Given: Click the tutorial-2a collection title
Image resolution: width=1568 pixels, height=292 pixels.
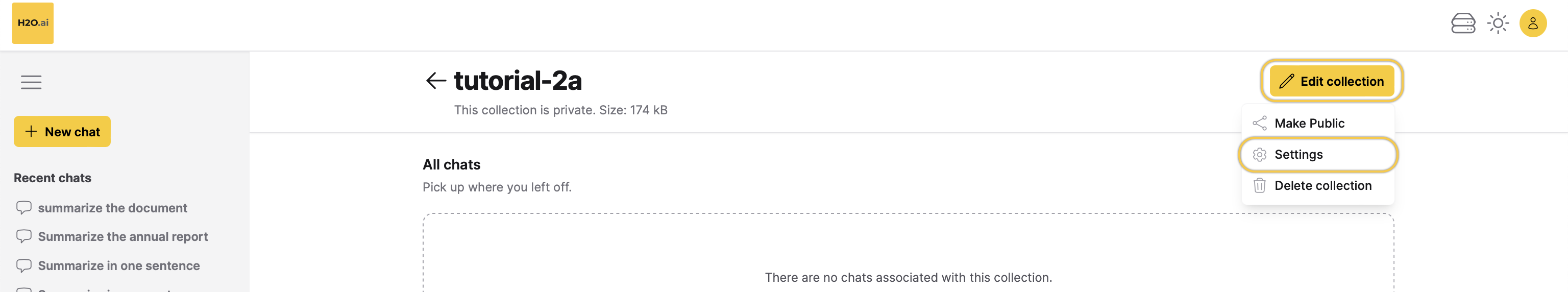Looking at the screenshot, I should point(518,80).
